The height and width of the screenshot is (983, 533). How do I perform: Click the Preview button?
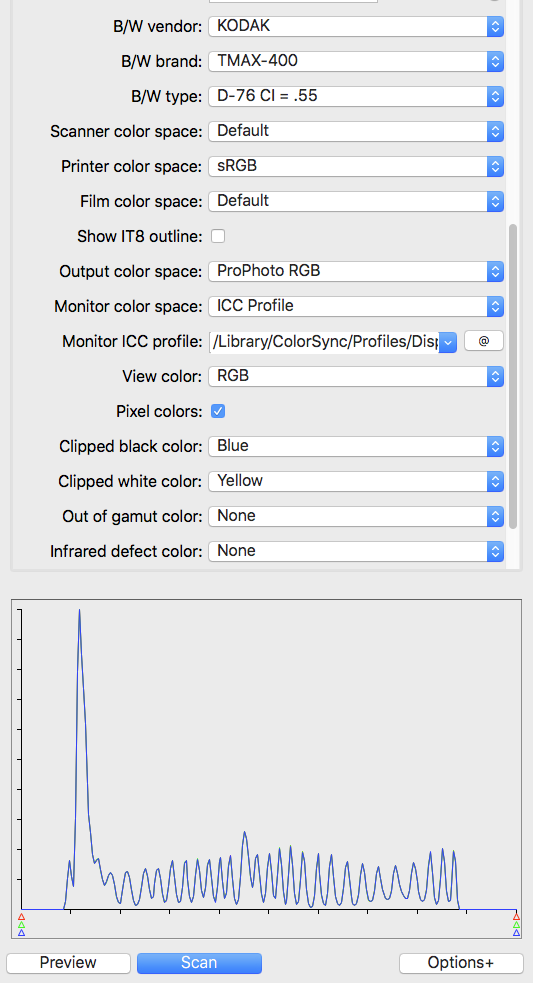68,963
